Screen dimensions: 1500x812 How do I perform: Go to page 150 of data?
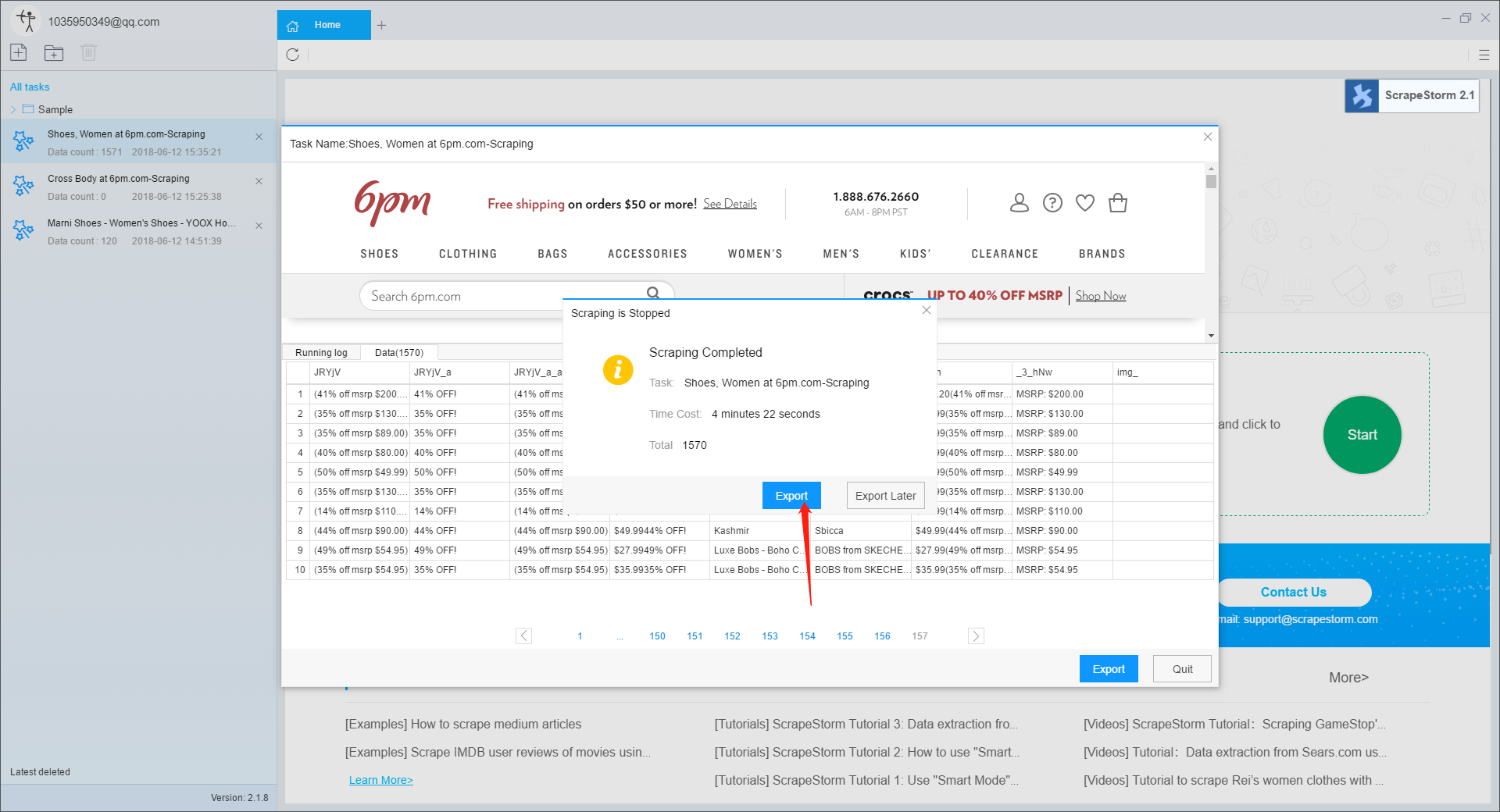657,636
